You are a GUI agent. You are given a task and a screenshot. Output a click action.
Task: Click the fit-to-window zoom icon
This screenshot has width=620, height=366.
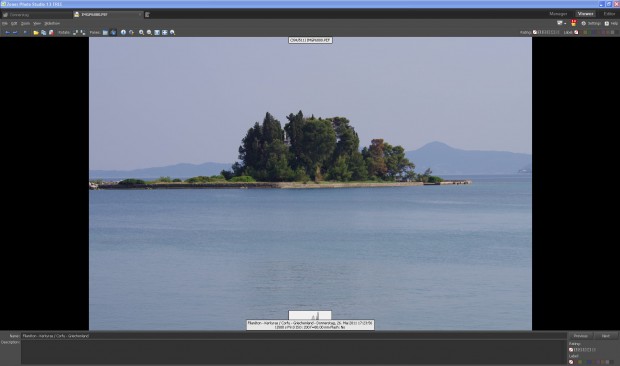point(157,32)
